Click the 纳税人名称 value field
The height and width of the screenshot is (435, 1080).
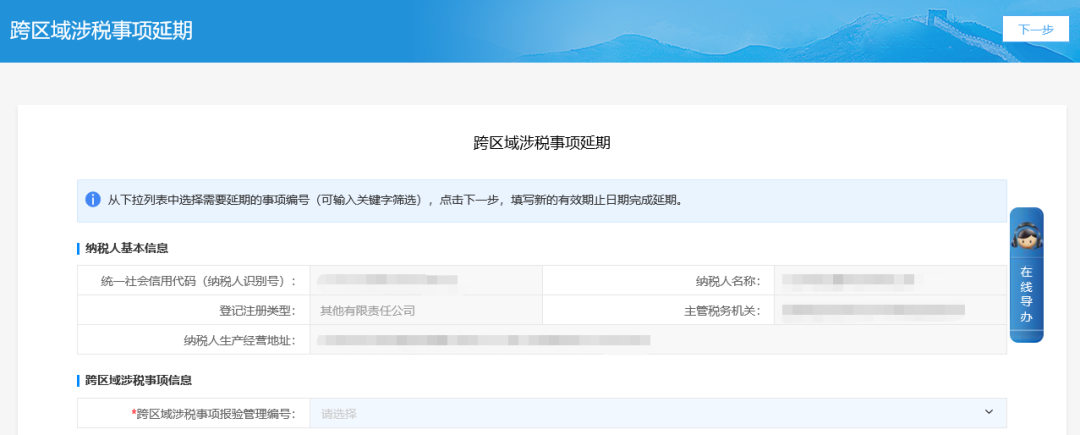point(890,281)
